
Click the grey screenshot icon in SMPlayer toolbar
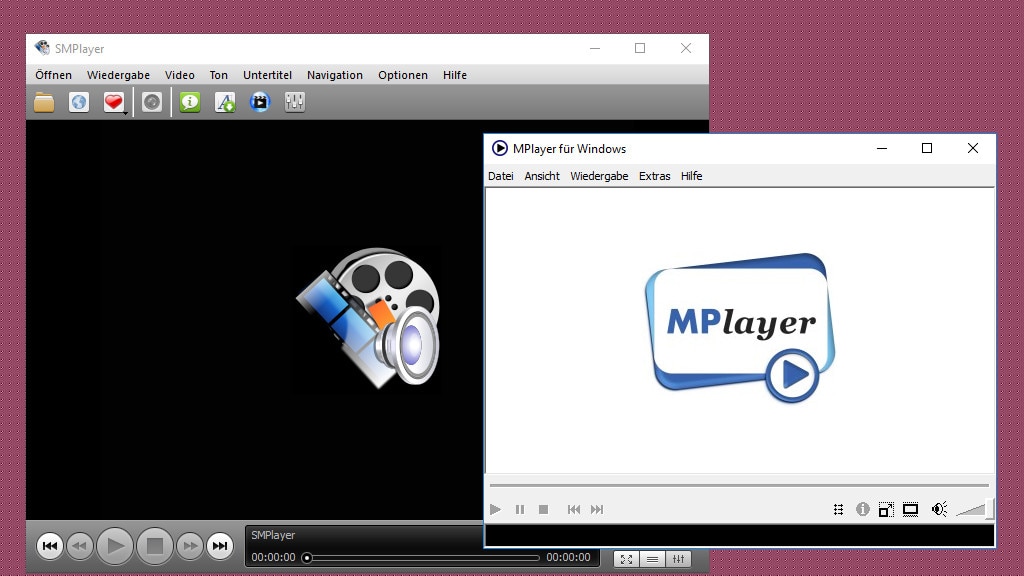point(152,102)
